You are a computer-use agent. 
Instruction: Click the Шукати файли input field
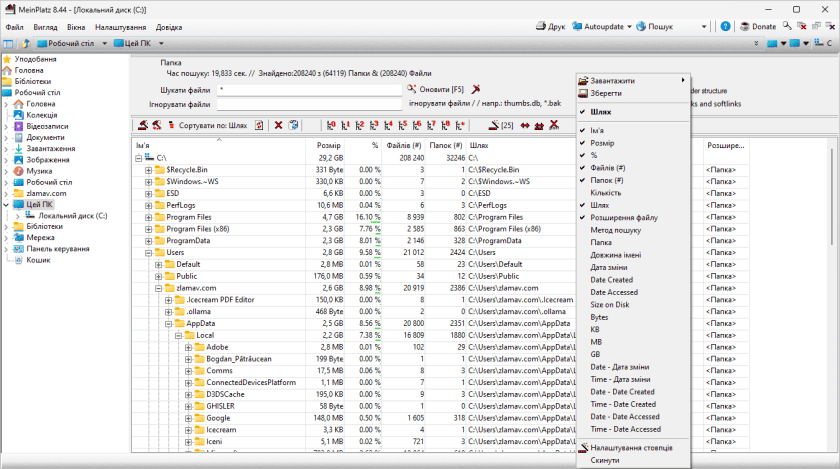pos(310,89)
